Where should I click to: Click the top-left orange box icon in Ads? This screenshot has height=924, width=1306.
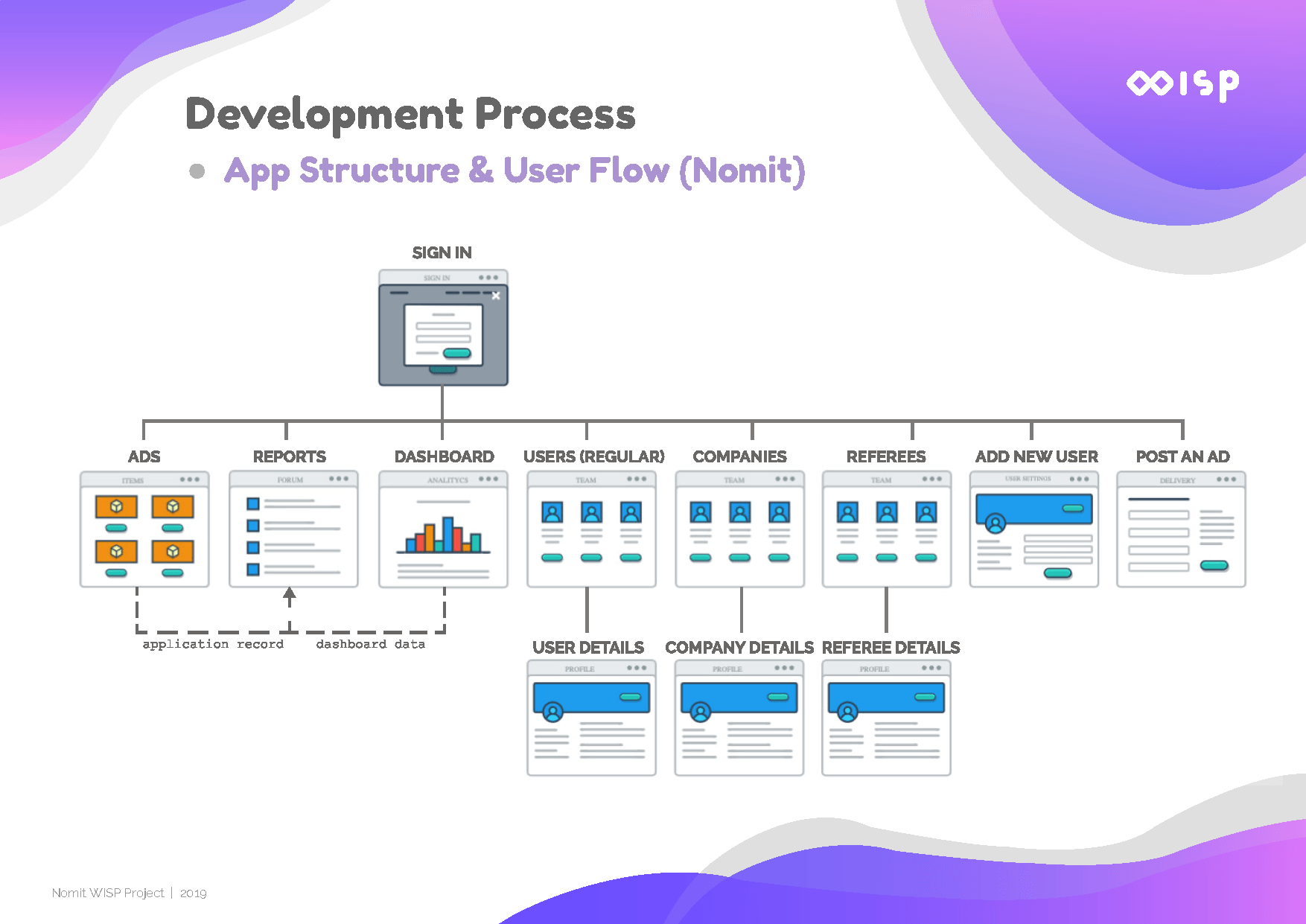click(116, 507)
